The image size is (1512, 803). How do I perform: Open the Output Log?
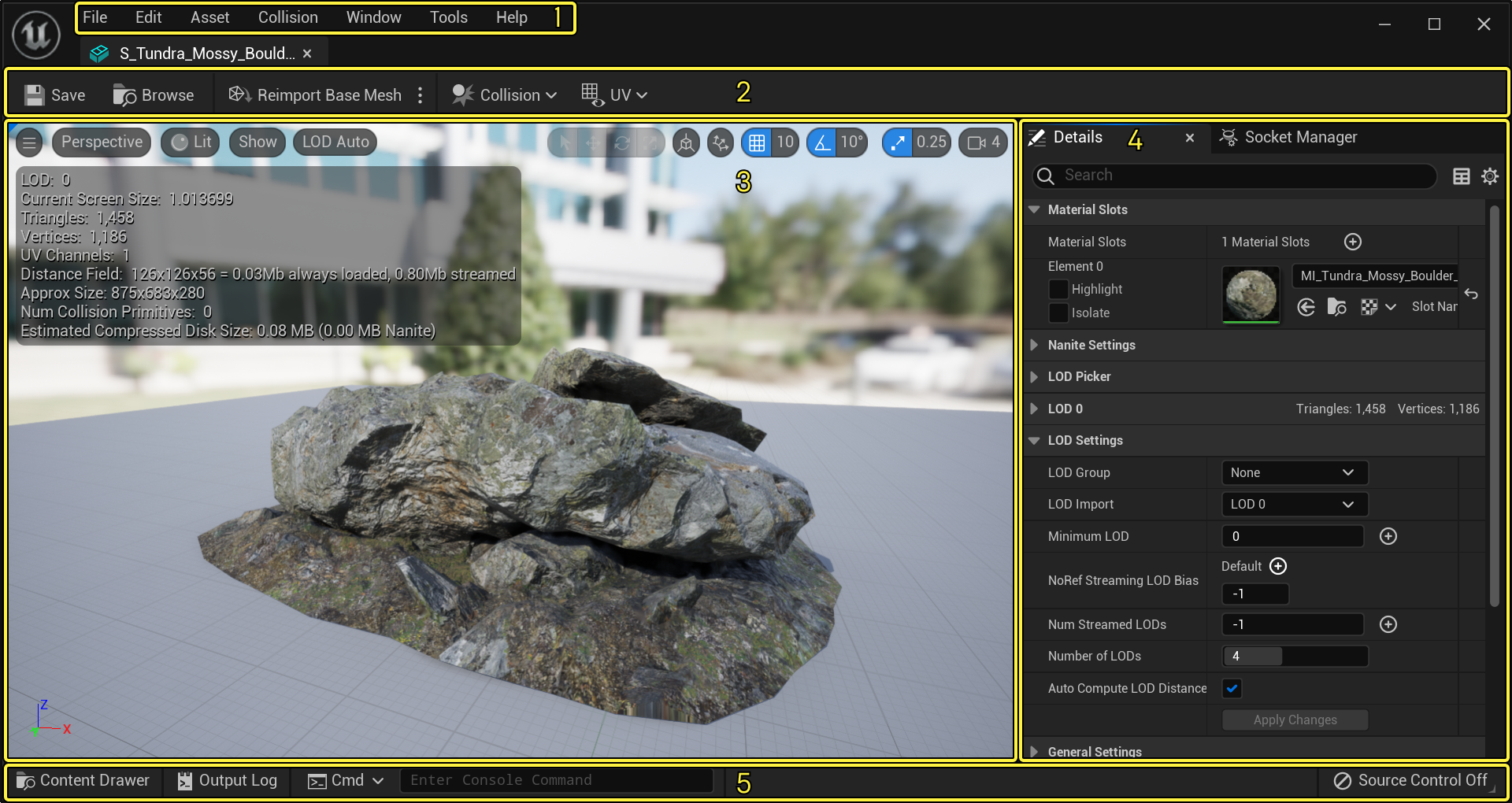(x=227, y=780)
